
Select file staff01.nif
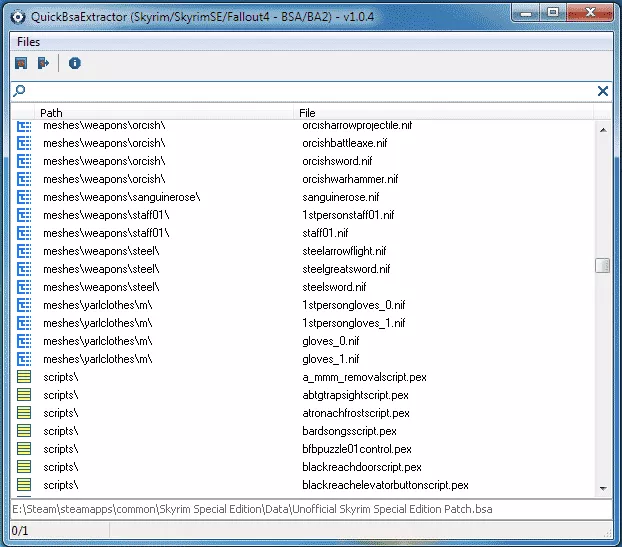pyautogui.click(x=325, y=233)
